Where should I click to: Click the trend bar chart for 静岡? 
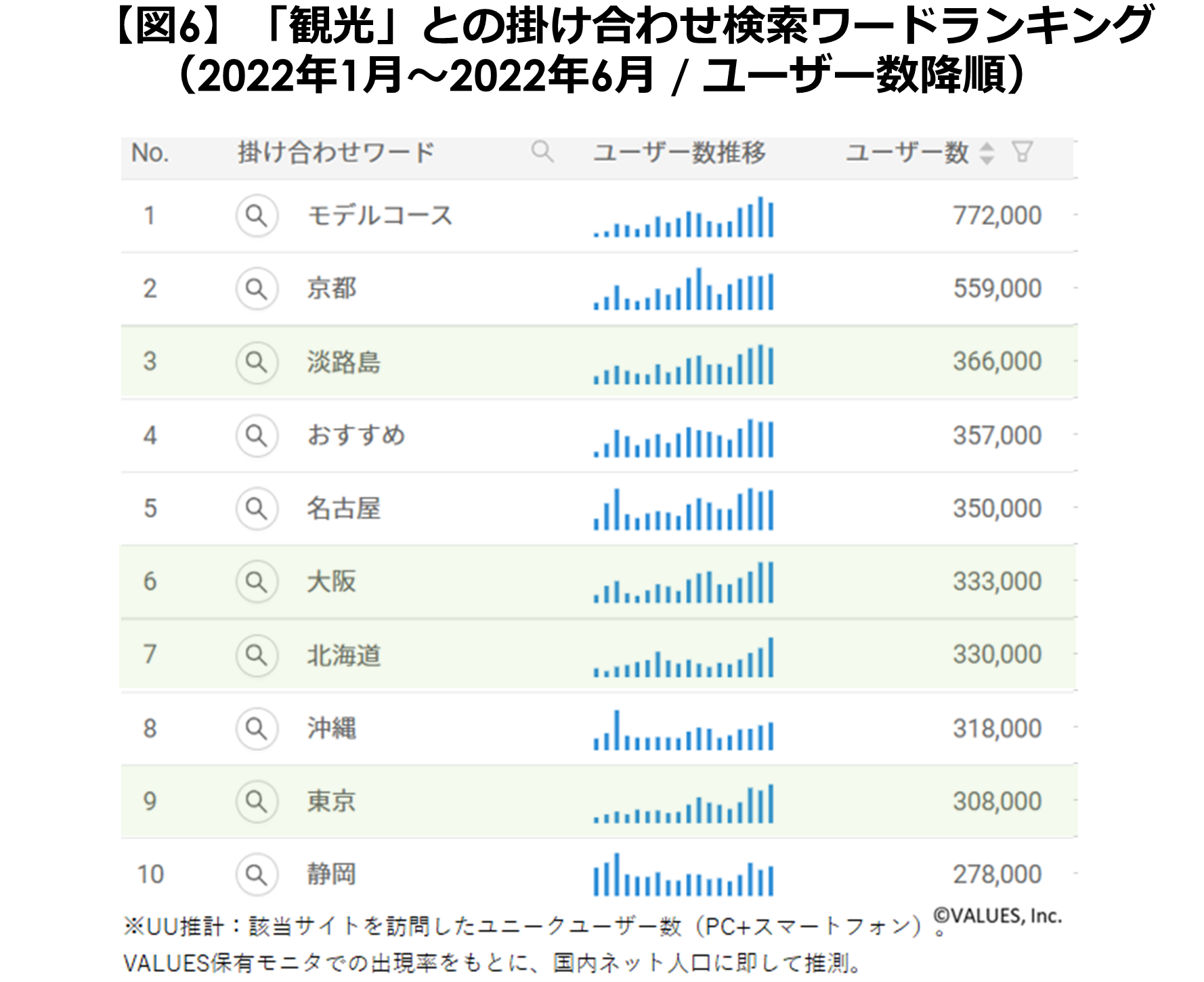click(x=683, y=875)
